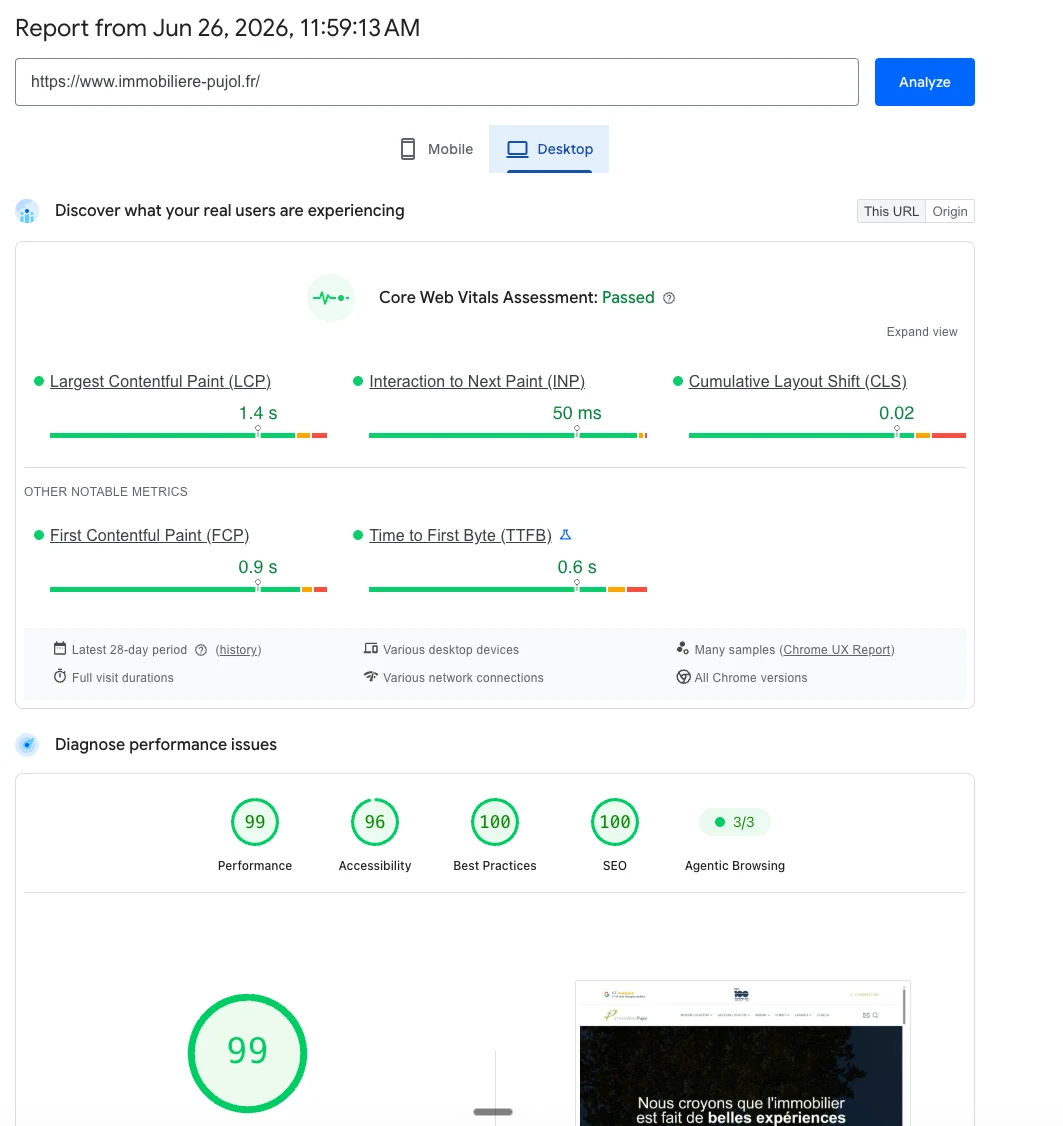The image size is (1063, 1126).
Task: Jump to Best Practices score 100 gauge
Action: tap(495, 822)
